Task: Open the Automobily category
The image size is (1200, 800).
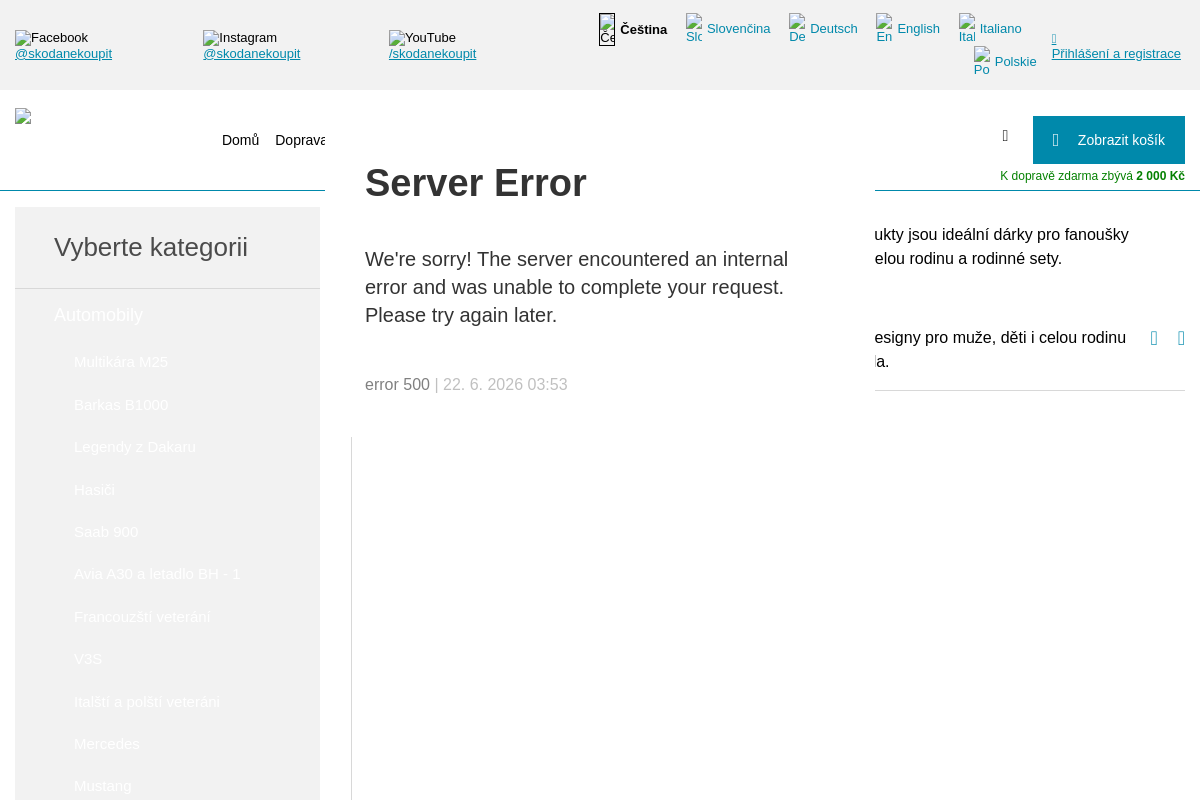Action: [98, 315]
